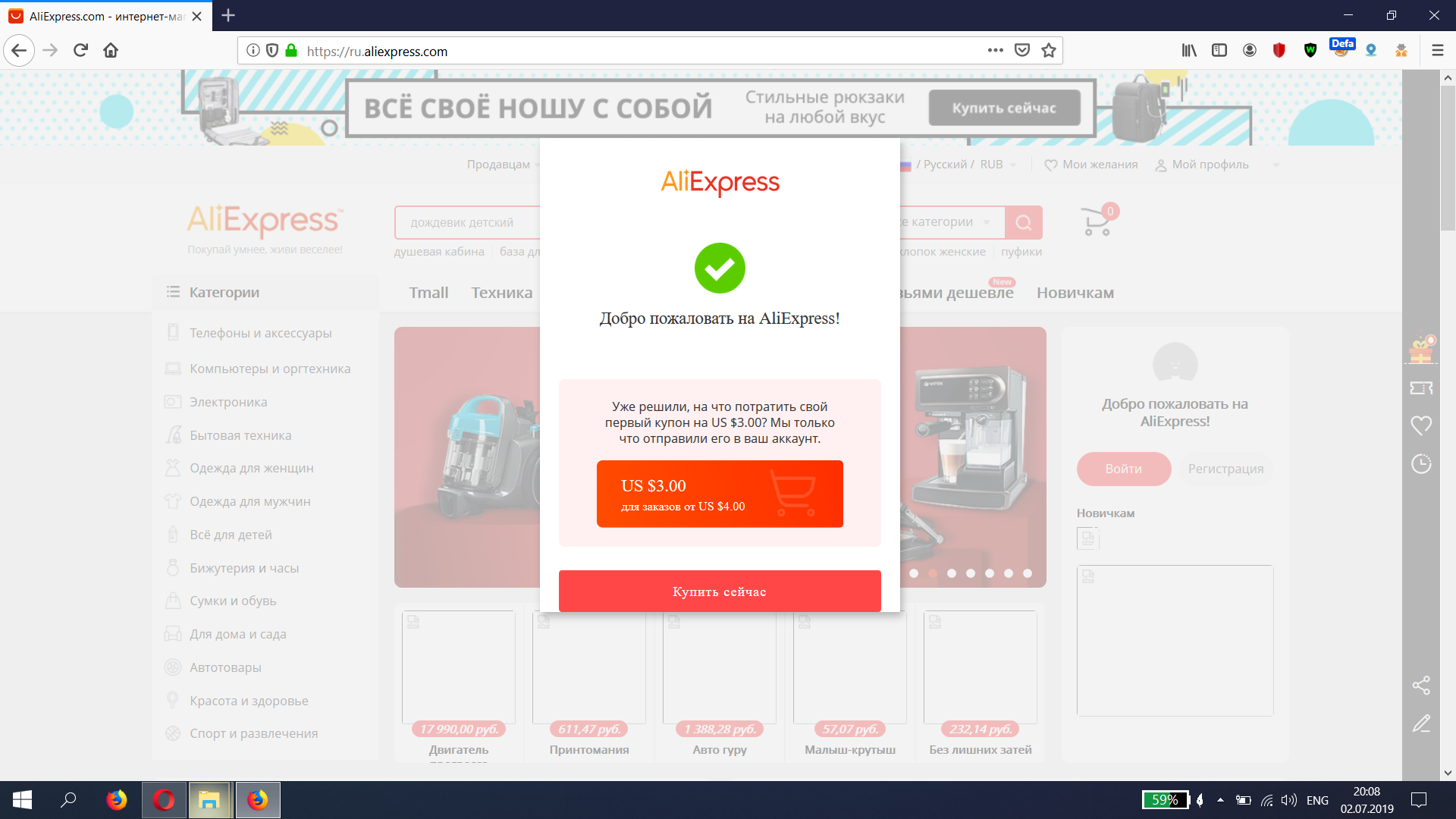Screen dimensions: 1456x819
Task: Show the green padlock connection details
Action: click(x=291, y=51)
